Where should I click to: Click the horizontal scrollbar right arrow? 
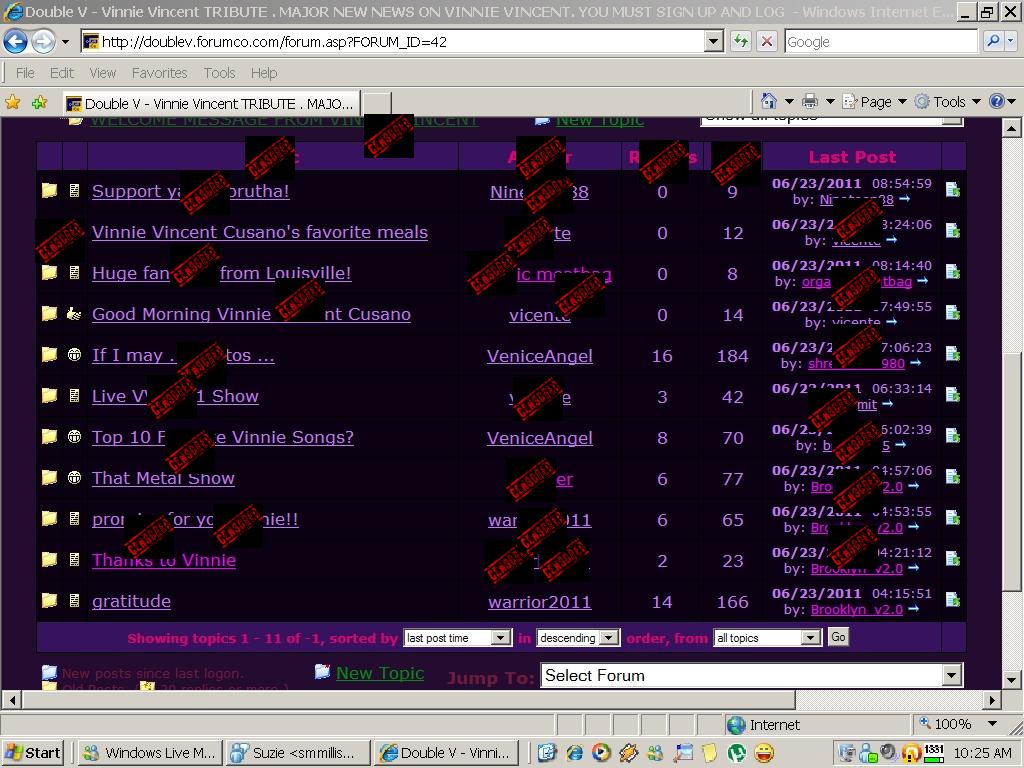(992, 700)
